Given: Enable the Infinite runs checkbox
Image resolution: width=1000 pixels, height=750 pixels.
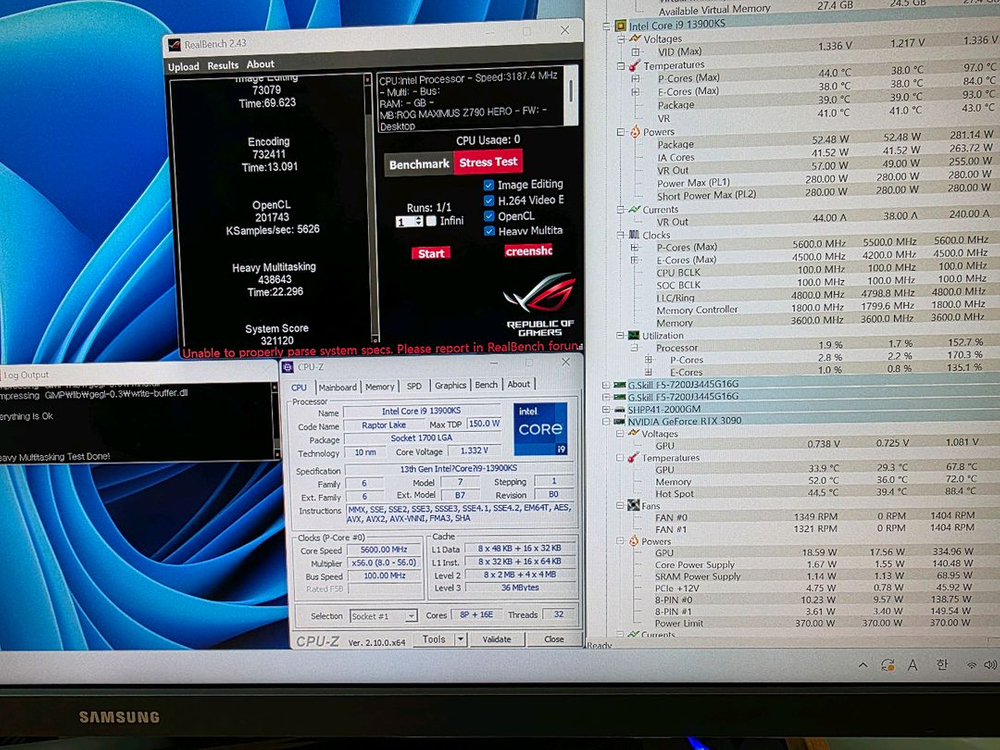Looking at the screenshot, I should [x=431, y=221].
